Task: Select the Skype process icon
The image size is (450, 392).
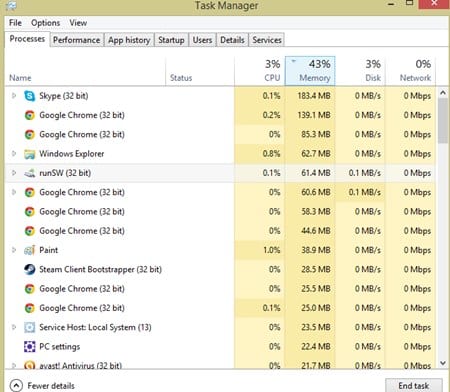Action: pyautogui.click(x=30, y=96)
